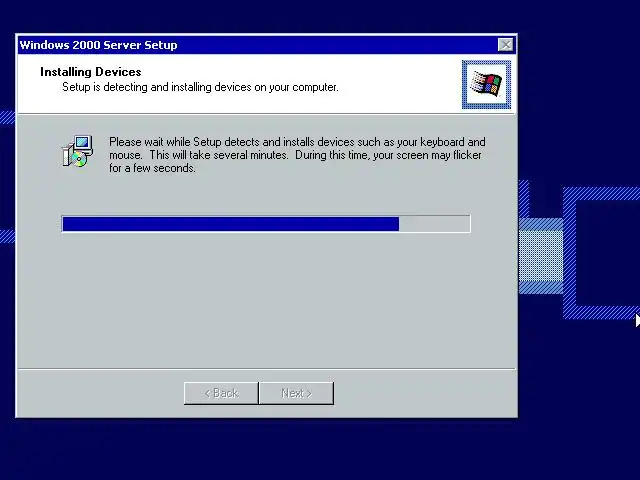The width and height of the screenshot is (640, 480).
Task: Click the computer and CD setup icon
Action: [x=78, y=151]
